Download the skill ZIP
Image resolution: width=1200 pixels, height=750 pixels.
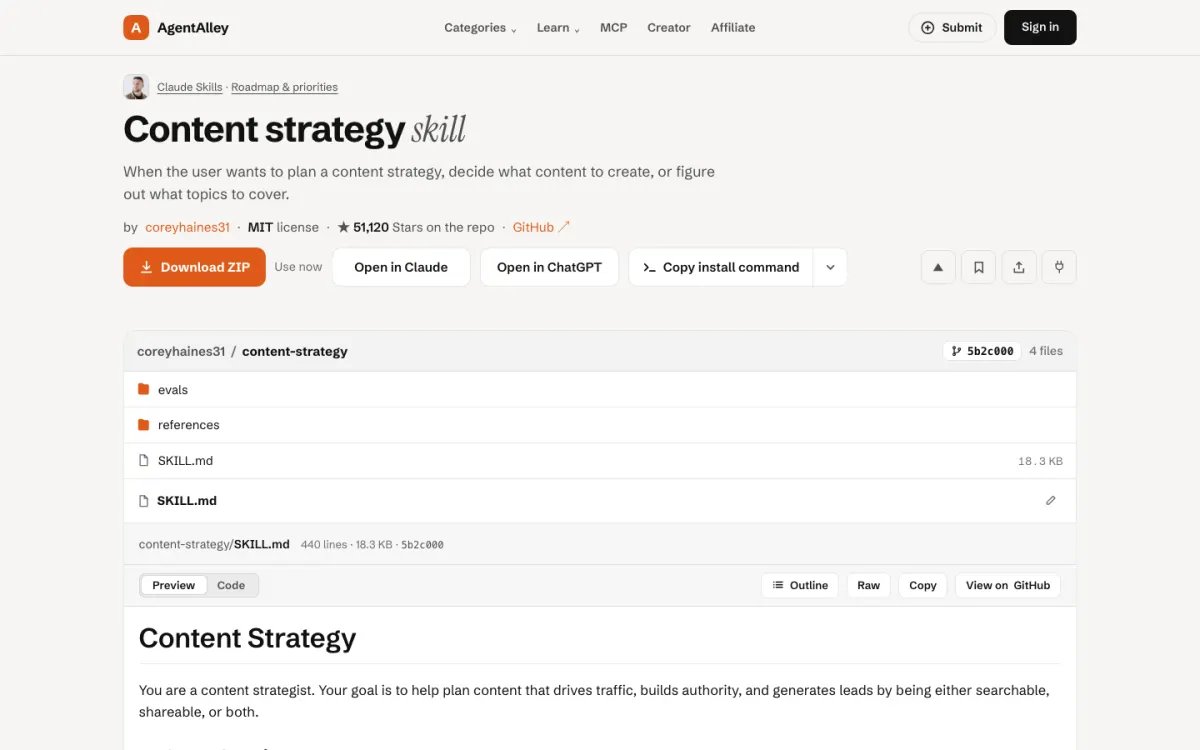click(x=195, y=267)
